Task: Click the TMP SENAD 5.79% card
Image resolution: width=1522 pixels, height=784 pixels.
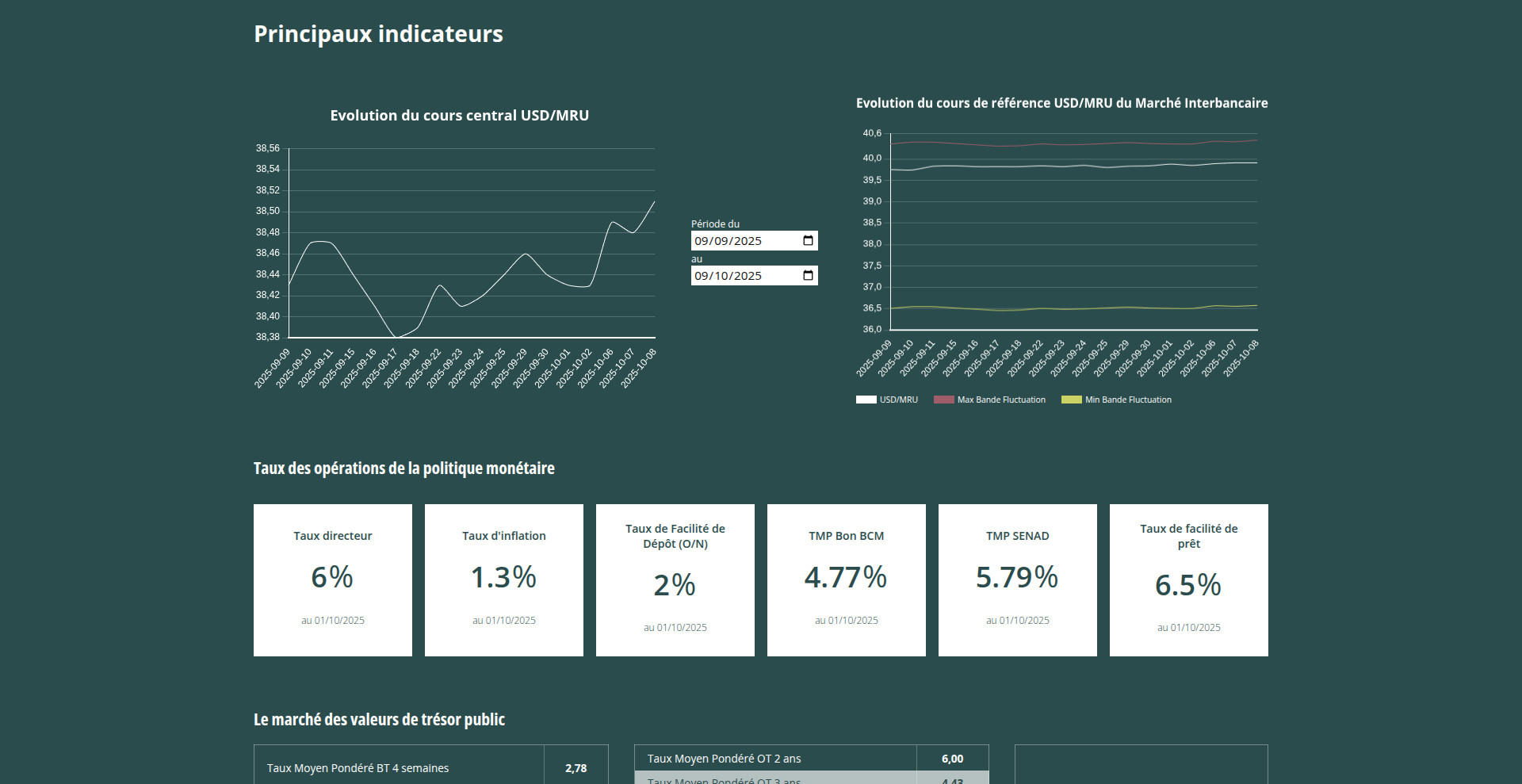Action: (1018, 579)
